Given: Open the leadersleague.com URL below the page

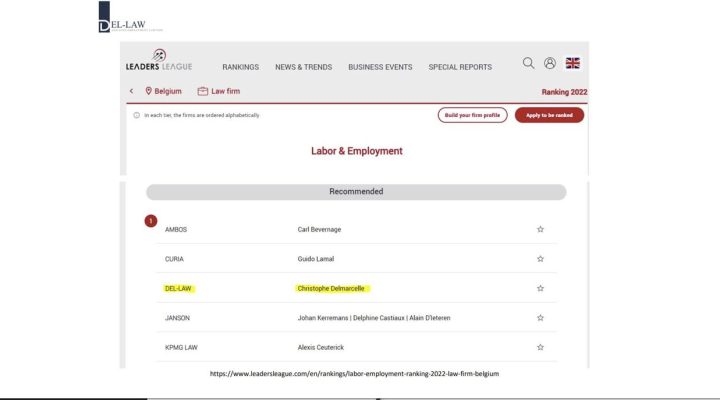Looking at the screenshot, I should (354, 374).
